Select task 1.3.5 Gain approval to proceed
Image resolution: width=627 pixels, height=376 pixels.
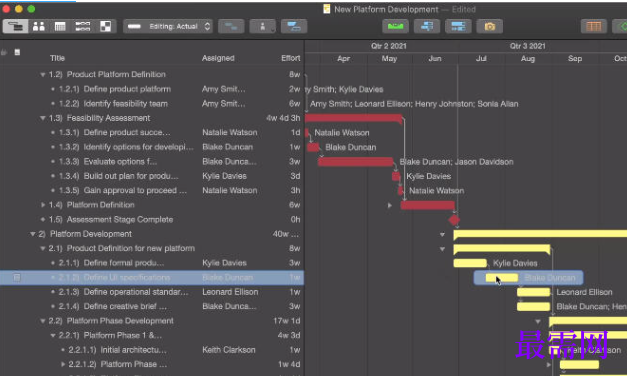(x=135, y=190)
